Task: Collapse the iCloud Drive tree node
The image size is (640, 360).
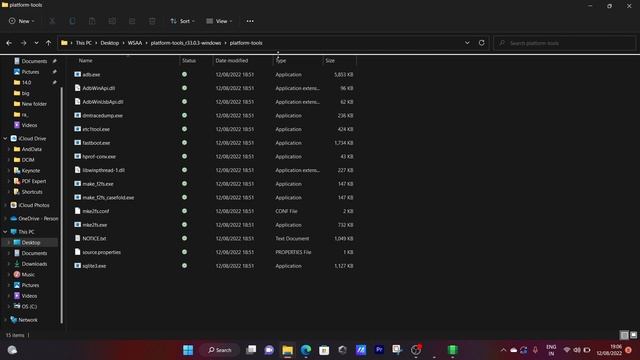Action: 5,138
